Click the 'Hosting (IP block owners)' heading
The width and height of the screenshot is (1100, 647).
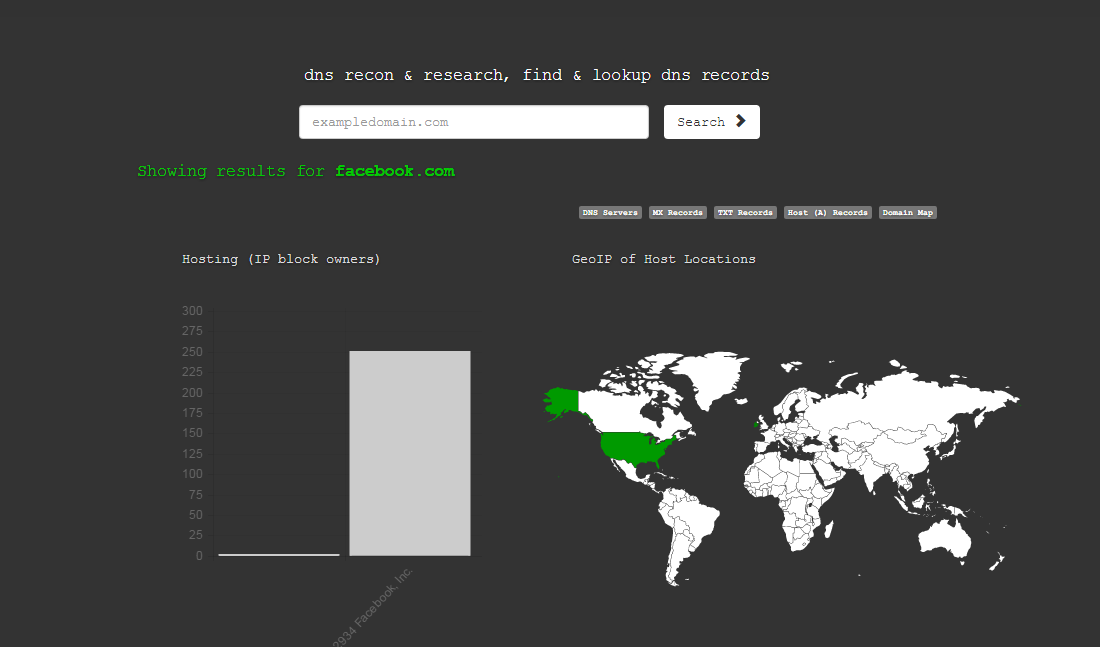(x=281, y=259)
